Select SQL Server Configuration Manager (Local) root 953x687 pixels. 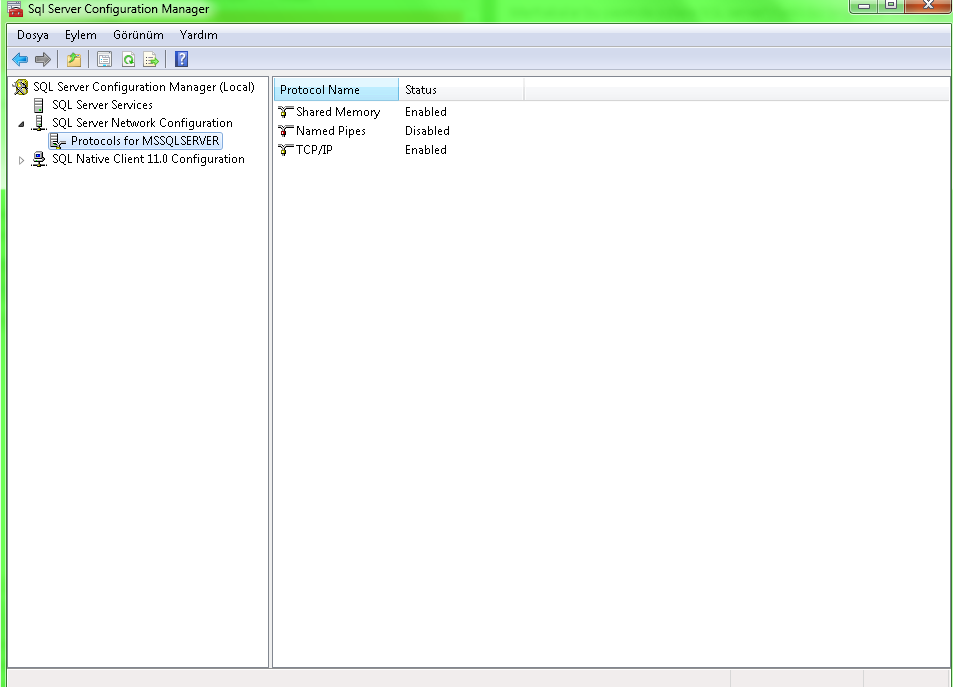coord(144,87)
